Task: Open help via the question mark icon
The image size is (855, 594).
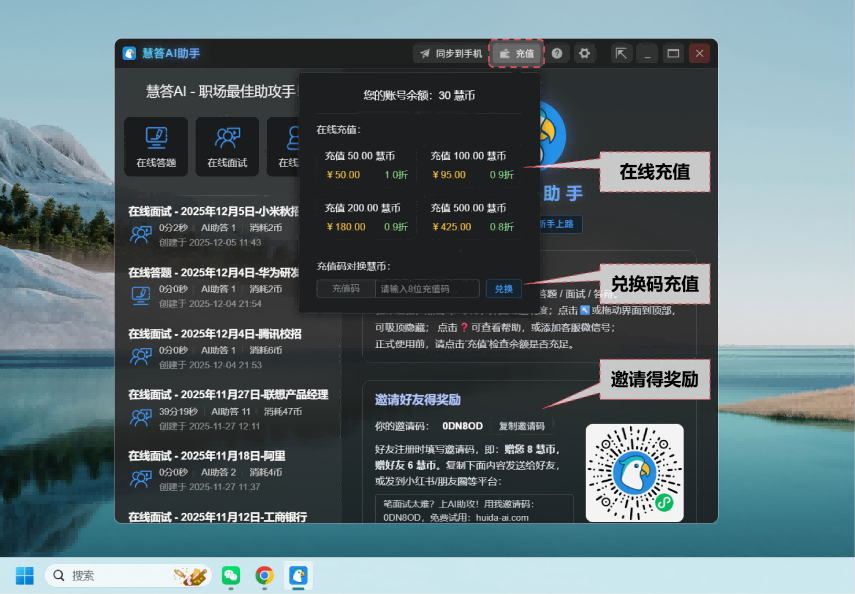Action: (x=557, y=53)
